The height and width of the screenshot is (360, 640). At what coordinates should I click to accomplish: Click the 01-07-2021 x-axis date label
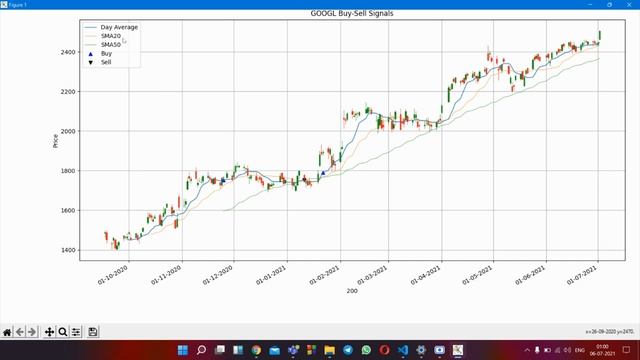[x=582, y=275]
